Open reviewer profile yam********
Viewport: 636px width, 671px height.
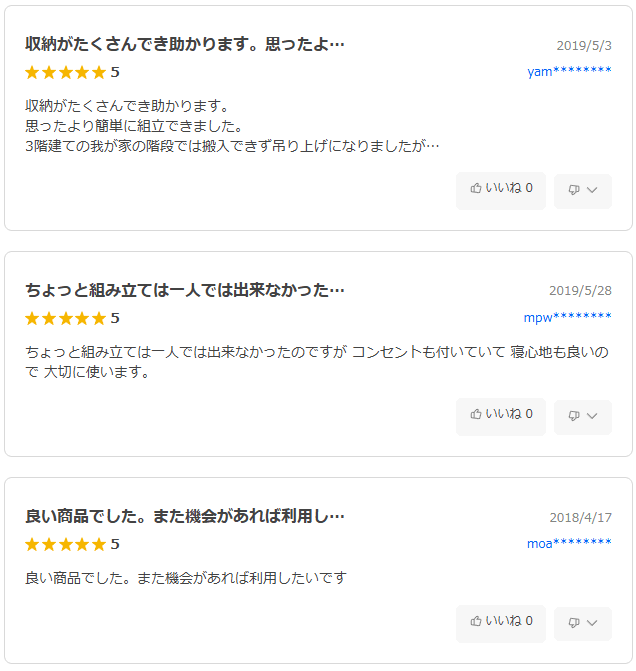click(x=569, y=72)
